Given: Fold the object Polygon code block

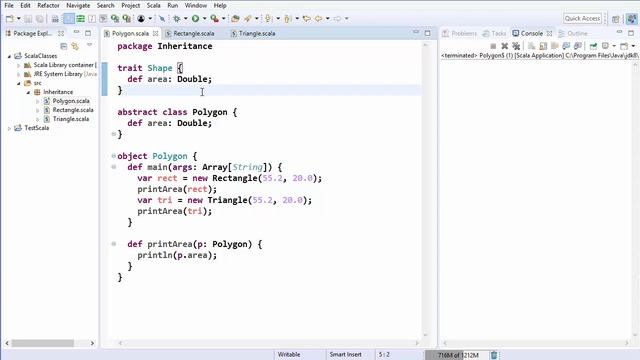Looking at the screenshot, I should (113, 156).
